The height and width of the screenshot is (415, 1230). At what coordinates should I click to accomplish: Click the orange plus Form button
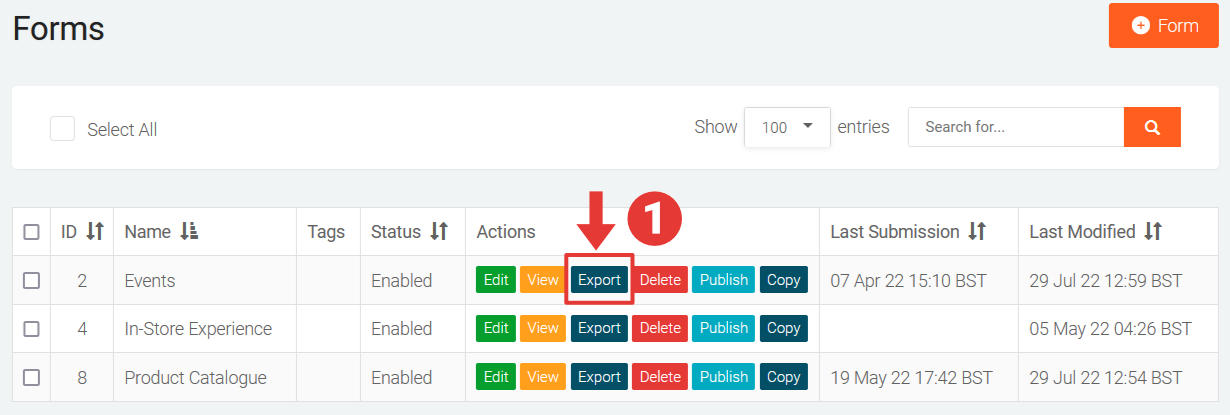tap(1164, 26)
